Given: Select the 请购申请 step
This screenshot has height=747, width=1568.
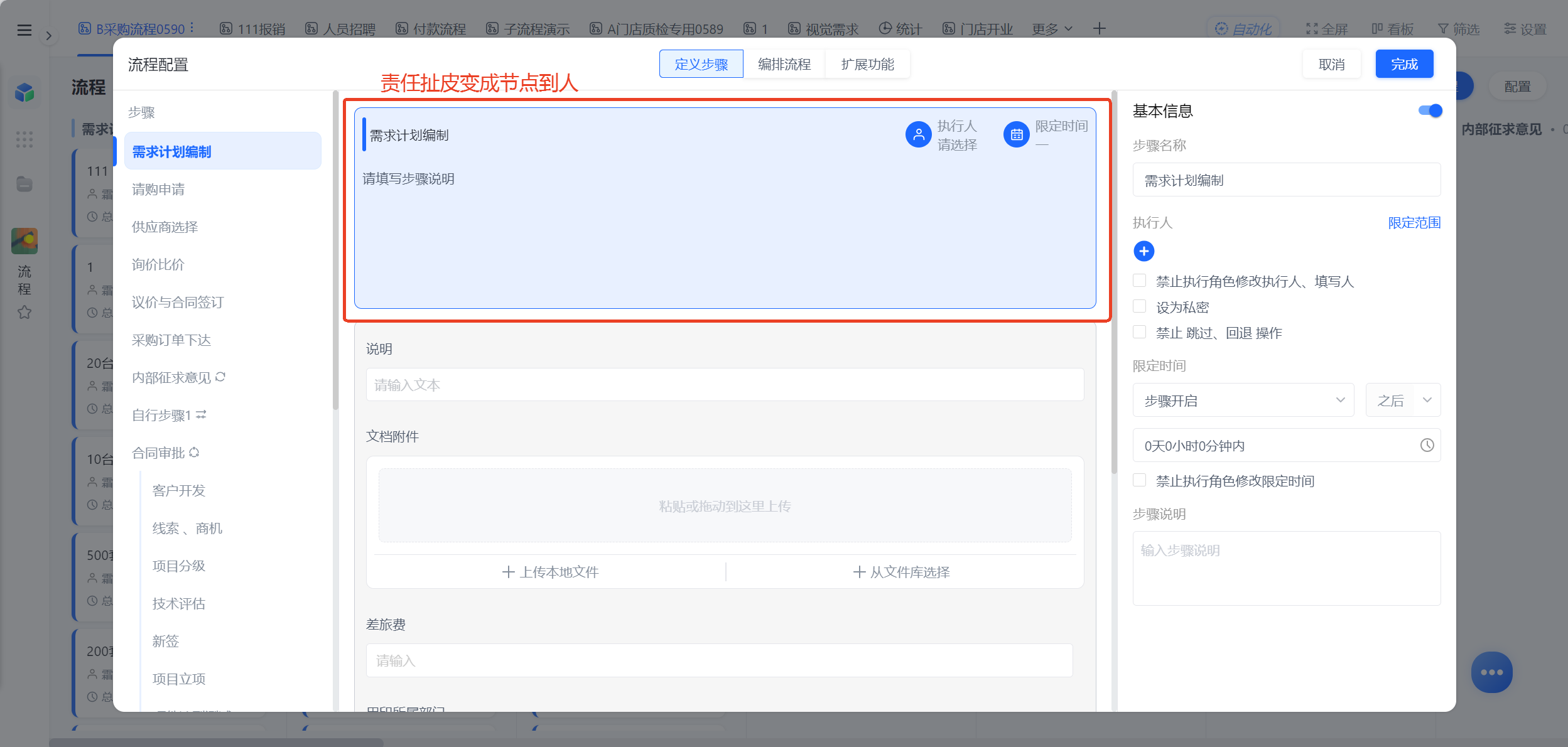Looking at the screenshot, I should (x=222, y=189).
